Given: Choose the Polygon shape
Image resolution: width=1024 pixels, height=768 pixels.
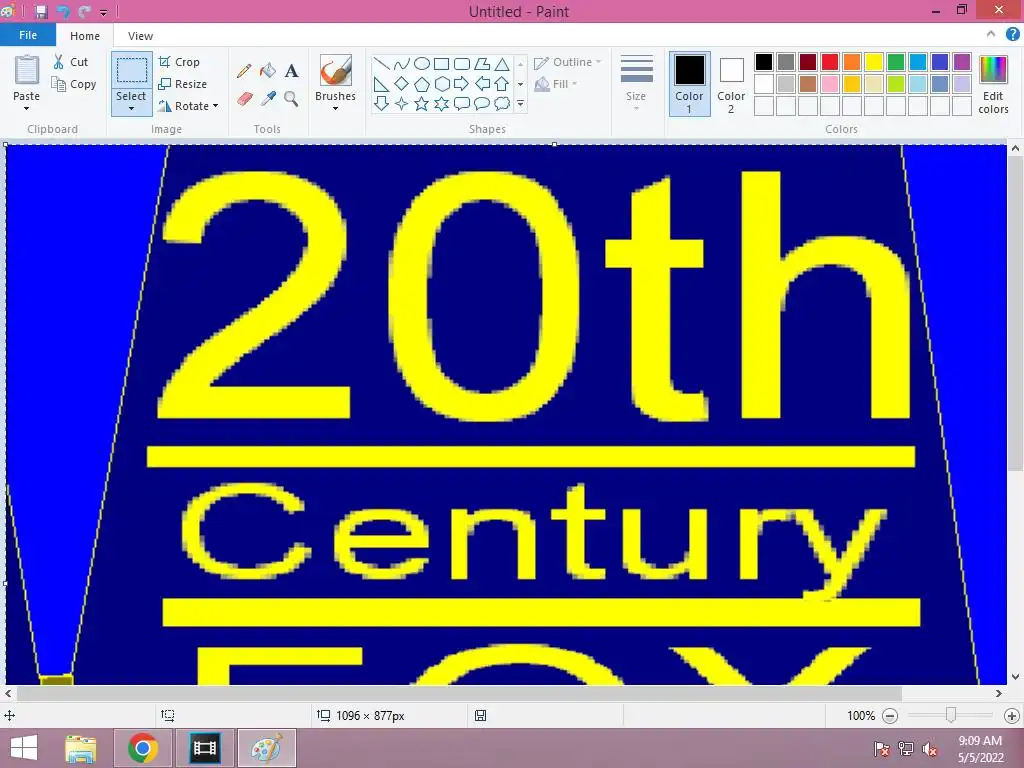Looking at the screenshot, I should tap(482, 64).
